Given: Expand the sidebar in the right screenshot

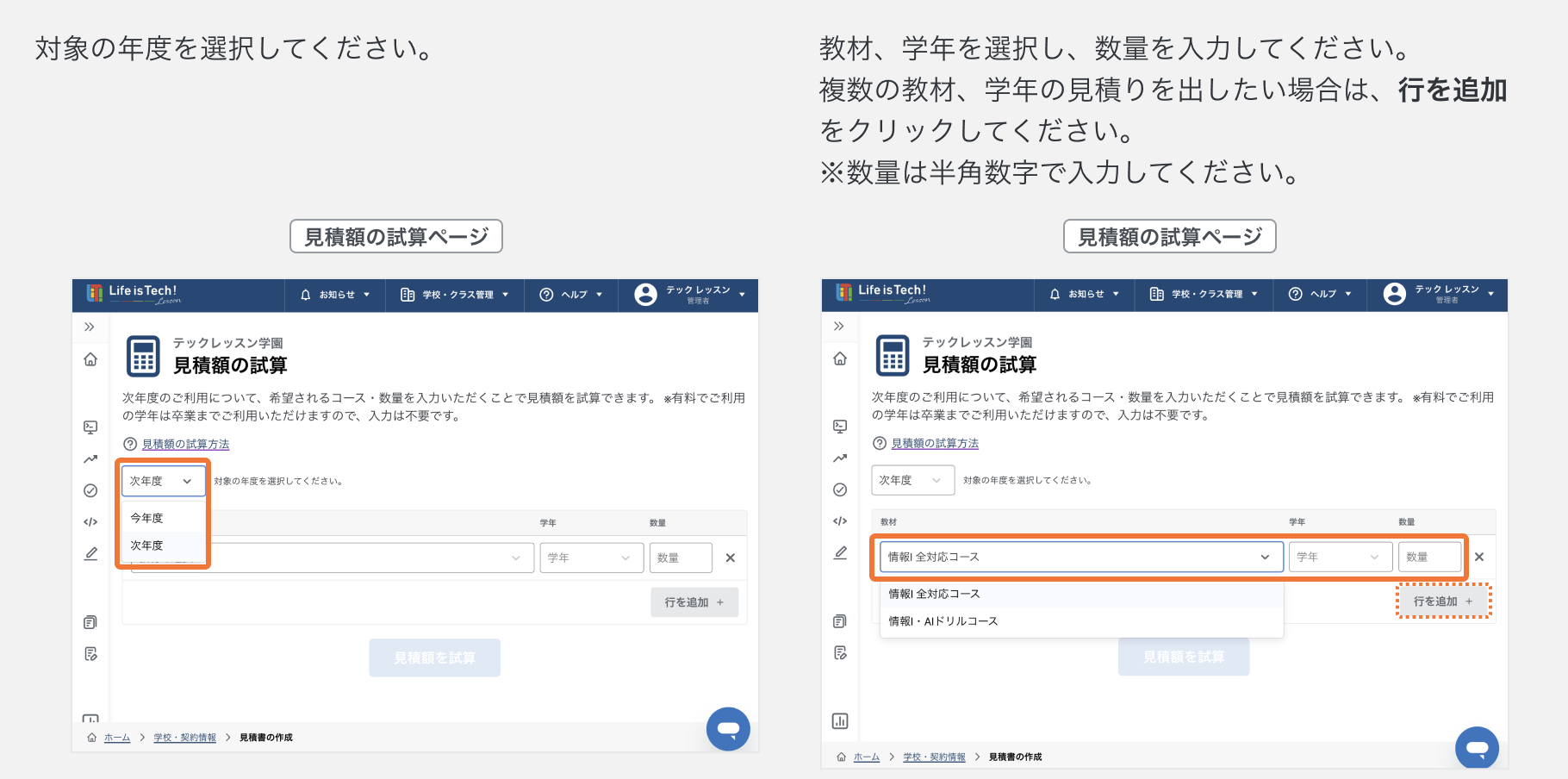Looking at the screenshot, I should point(839,326).
